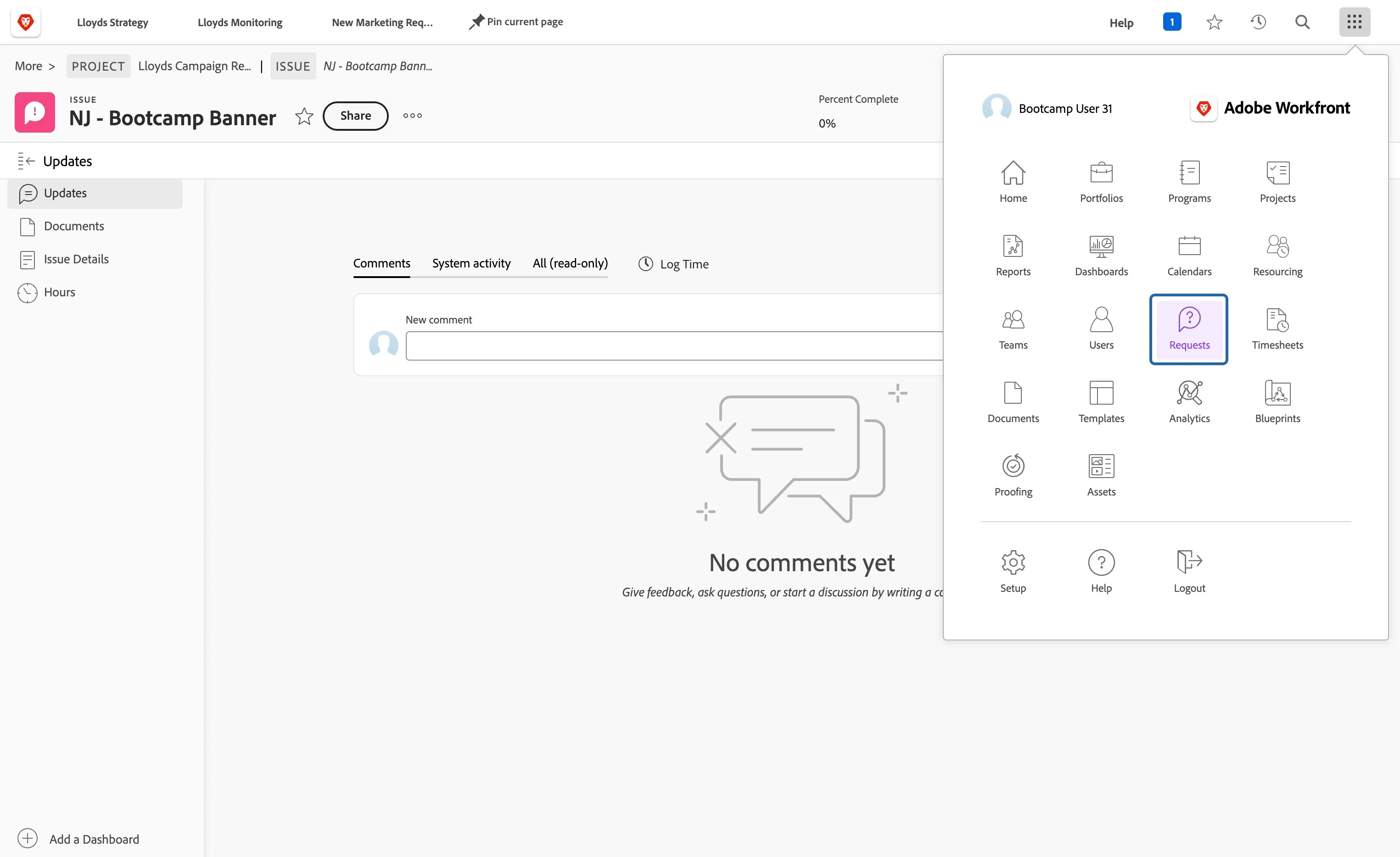The image size is (1400, 857).
Task: Click the NJ - Bootcamp Bann... breadcrumb
Action: 378,66
